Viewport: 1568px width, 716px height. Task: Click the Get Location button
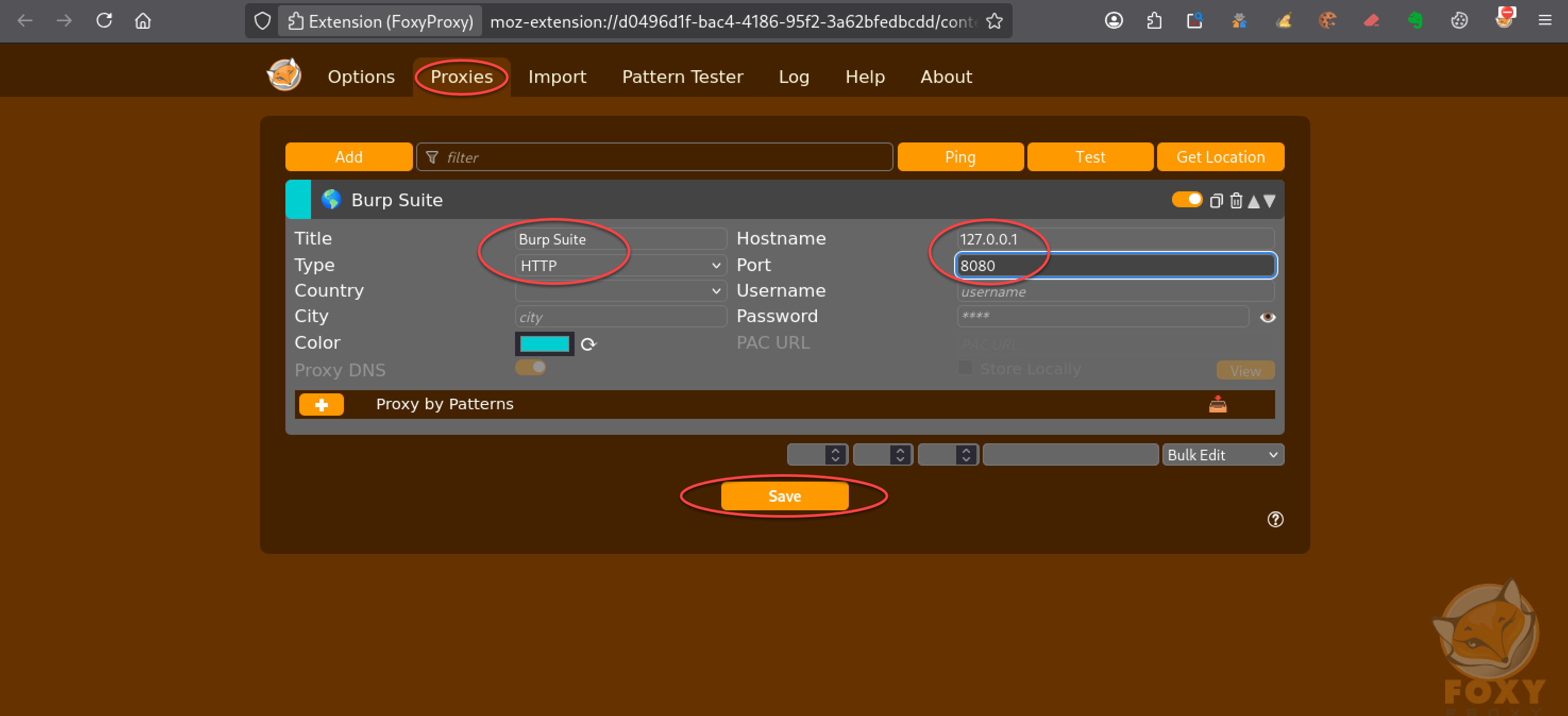point(1220,157)
